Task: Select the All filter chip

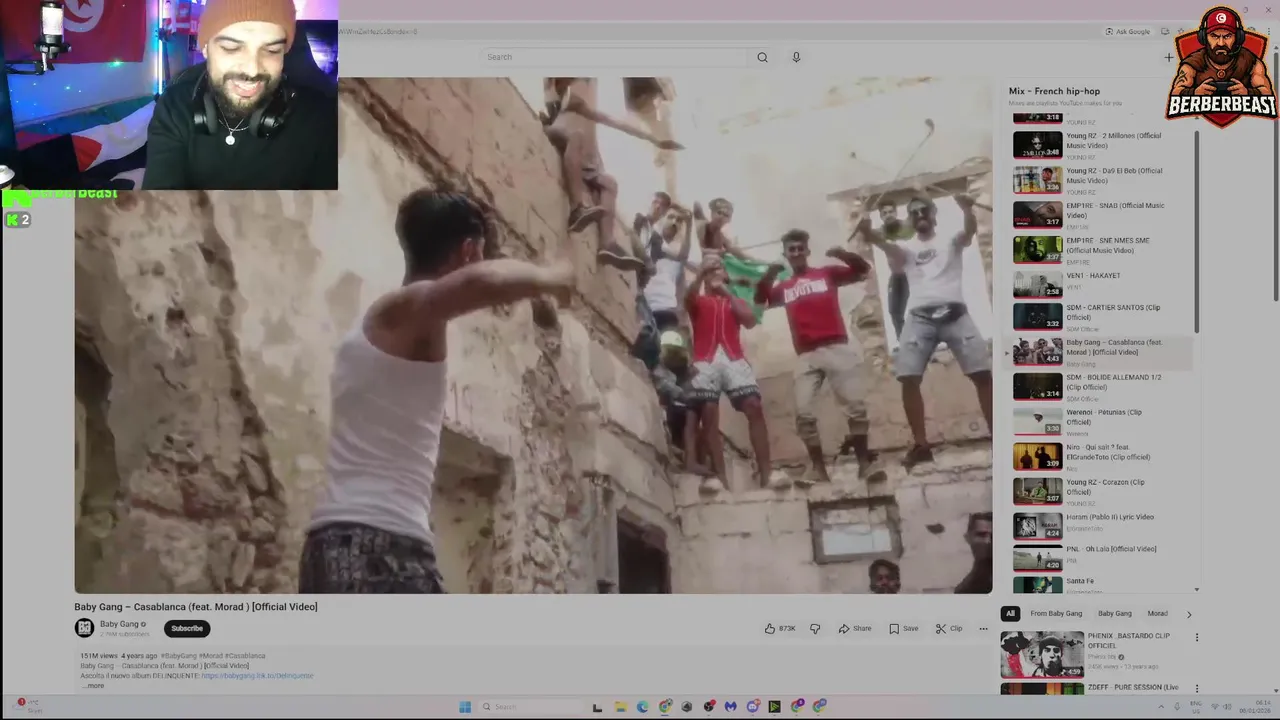Action: click(1010, 613)
